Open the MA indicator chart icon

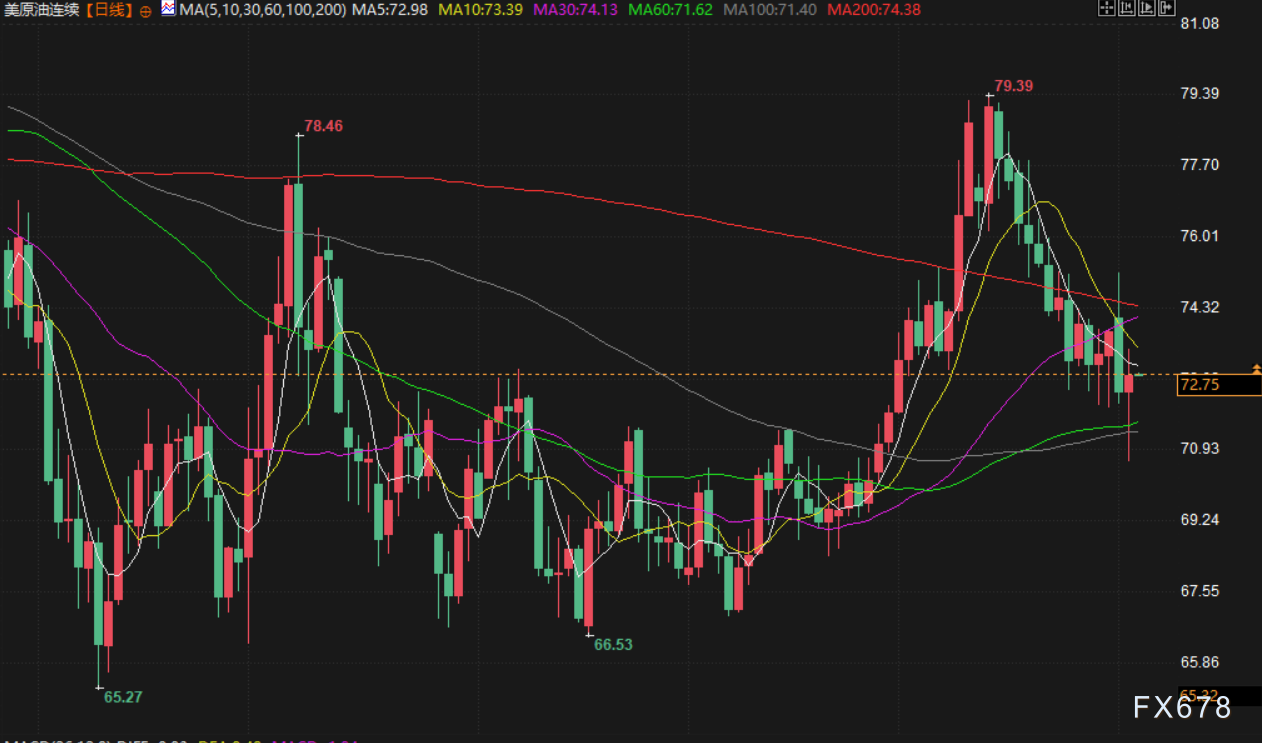[167, 9]
